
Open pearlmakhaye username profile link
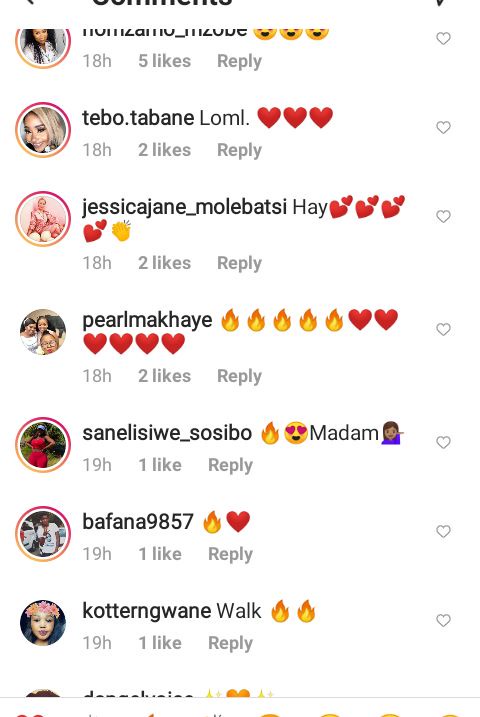147,321
